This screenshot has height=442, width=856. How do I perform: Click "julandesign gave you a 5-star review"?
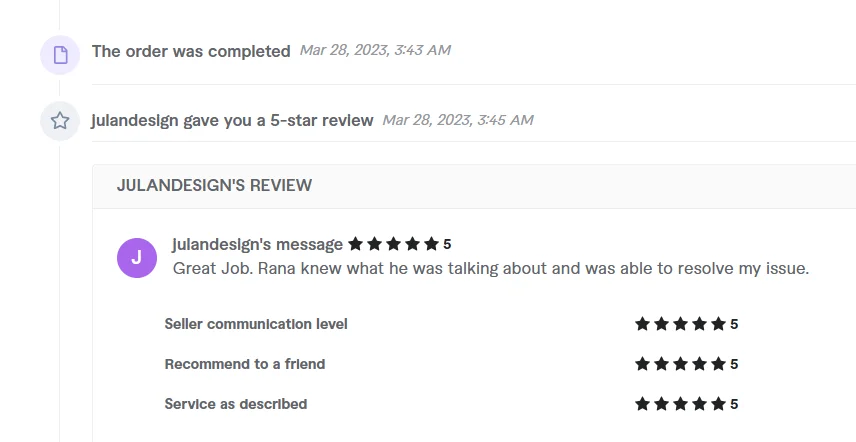tap(233, 120)
